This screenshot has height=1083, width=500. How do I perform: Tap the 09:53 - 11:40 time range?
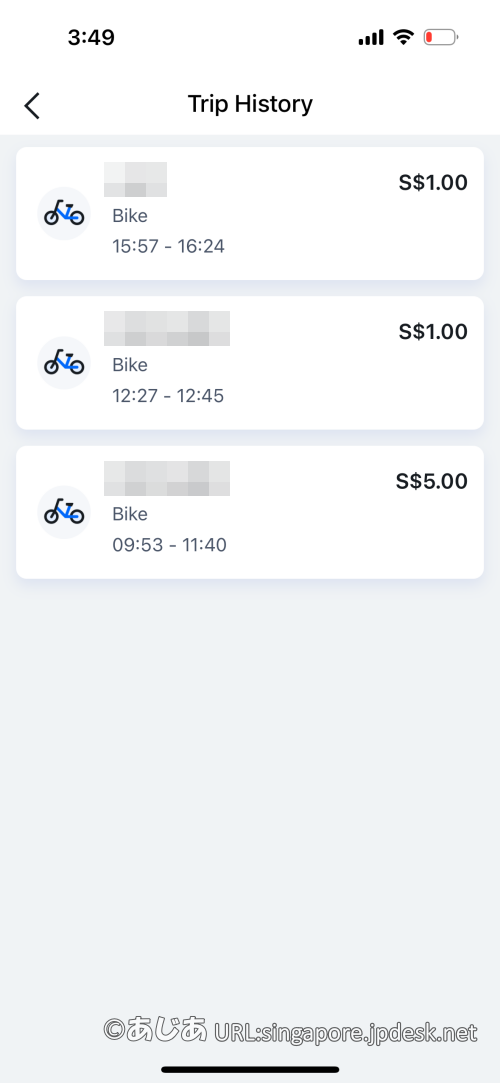(x=169, y=545)
